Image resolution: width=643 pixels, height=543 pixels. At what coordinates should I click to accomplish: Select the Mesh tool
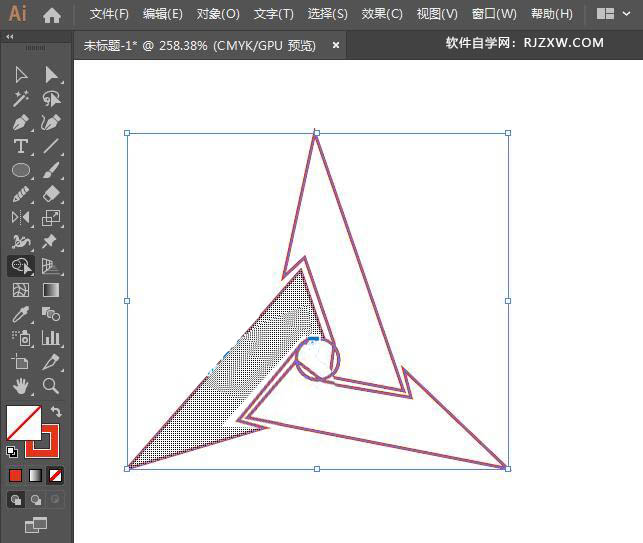coord(21,290)
